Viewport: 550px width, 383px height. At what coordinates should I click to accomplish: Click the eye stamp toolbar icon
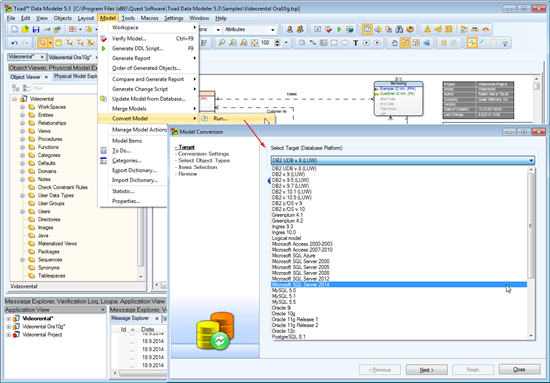[377, 43]
